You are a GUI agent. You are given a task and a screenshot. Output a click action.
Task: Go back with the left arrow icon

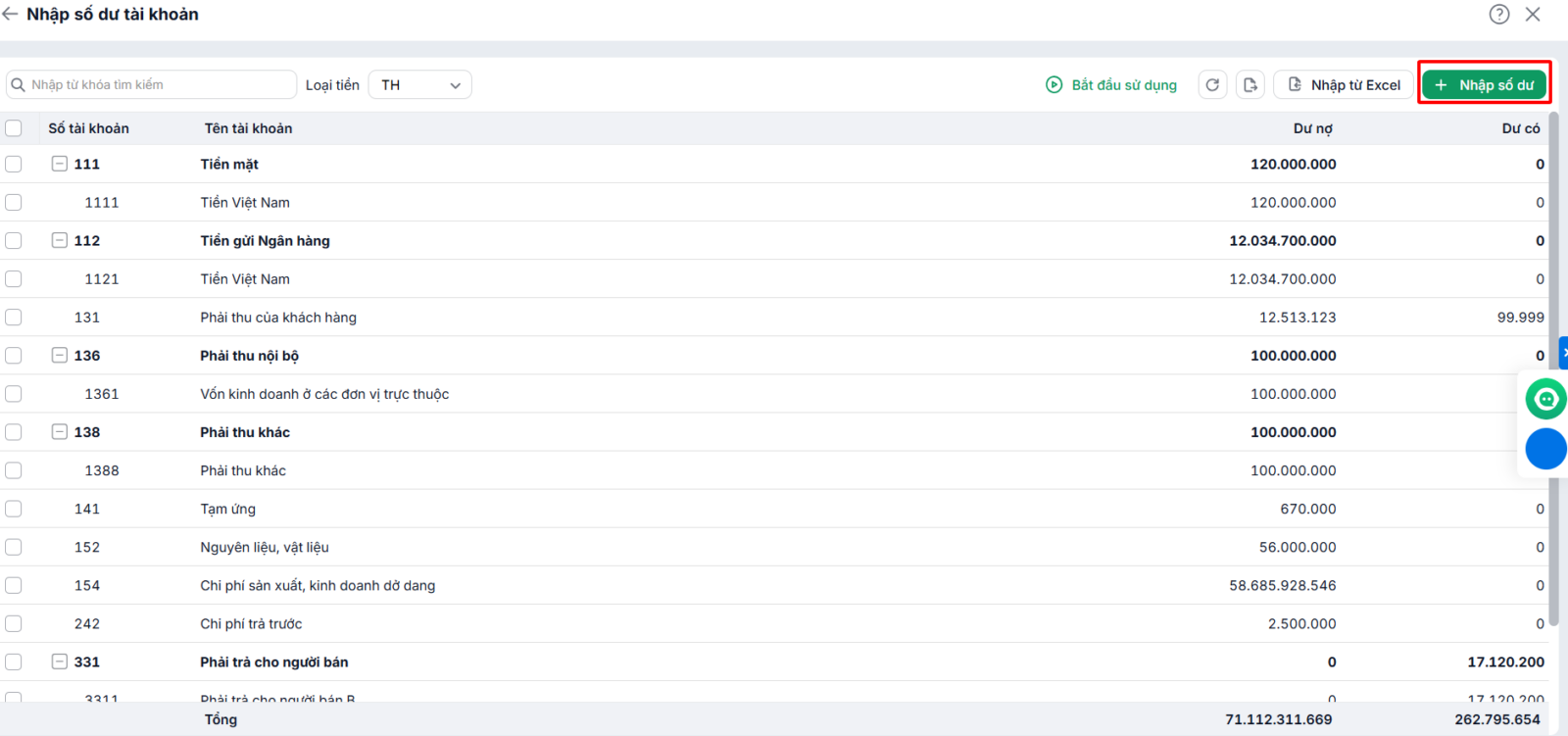click(x=10, y=14)
